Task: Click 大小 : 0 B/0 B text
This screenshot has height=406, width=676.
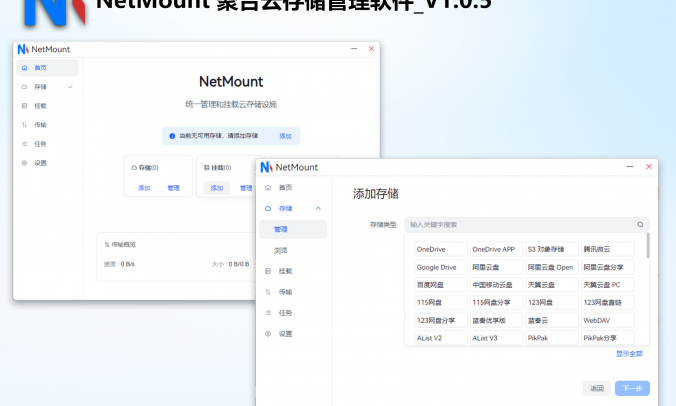Action: 230,264
